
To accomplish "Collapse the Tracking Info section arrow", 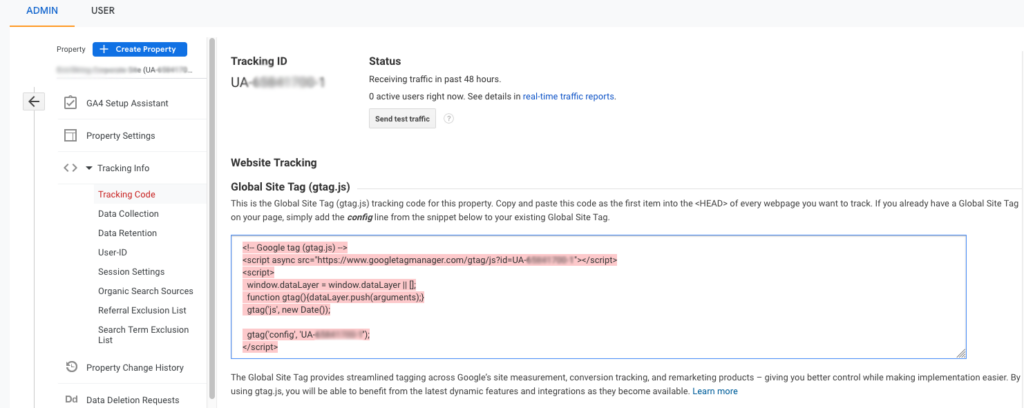I will tap(89, 168).
